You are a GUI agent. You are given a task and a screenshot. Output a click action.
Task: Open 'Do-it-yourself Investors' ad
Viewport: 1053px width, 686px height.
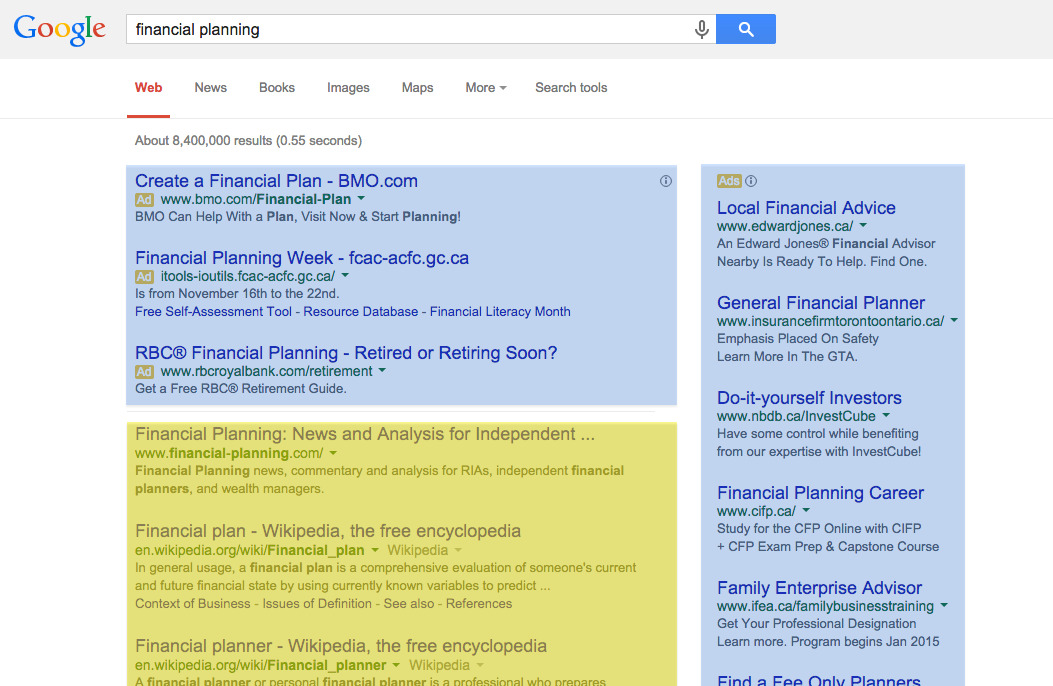(809, 398)
